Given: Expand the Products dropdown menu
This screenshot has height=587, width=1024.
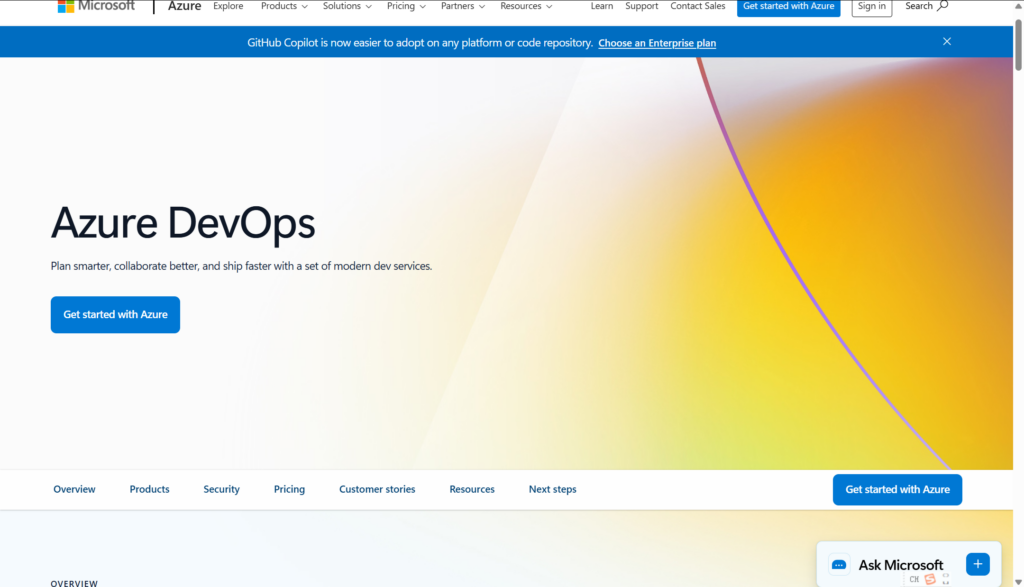Looking at the screenshot, I should pyautogui.click(x=284, y=6).
